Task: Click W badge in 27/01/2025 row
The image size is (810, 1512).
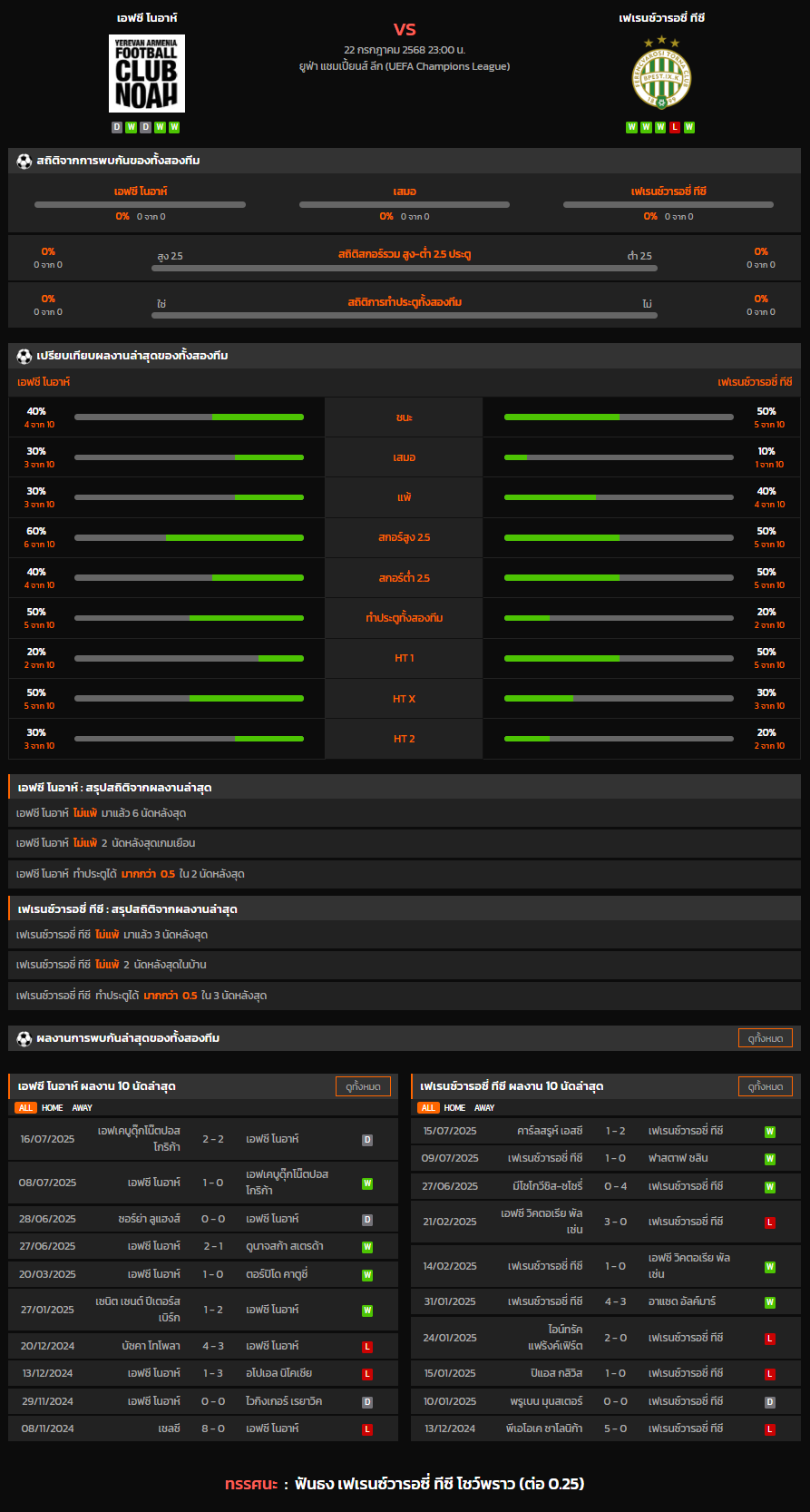Action: (x=367, y=1311)
